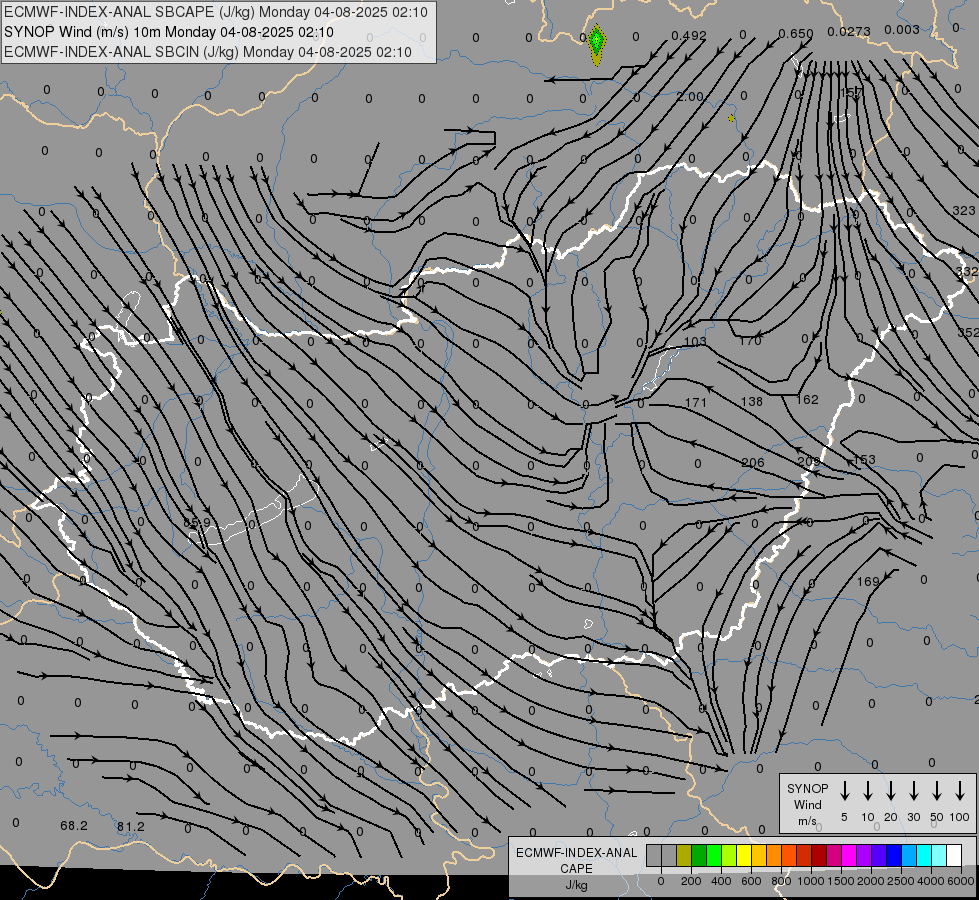Click the 2.00 value on the map
The width and height of the screenshot is (979, 900).
(690, 97)
